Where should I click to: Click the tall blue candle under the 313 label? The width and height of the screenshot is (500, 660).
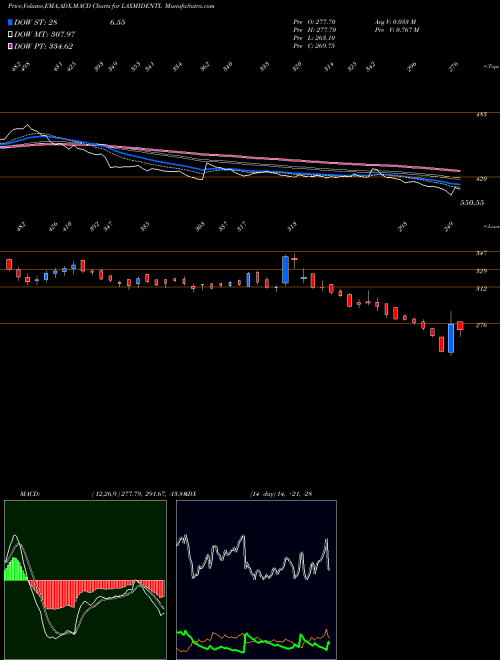coord(285,269)
